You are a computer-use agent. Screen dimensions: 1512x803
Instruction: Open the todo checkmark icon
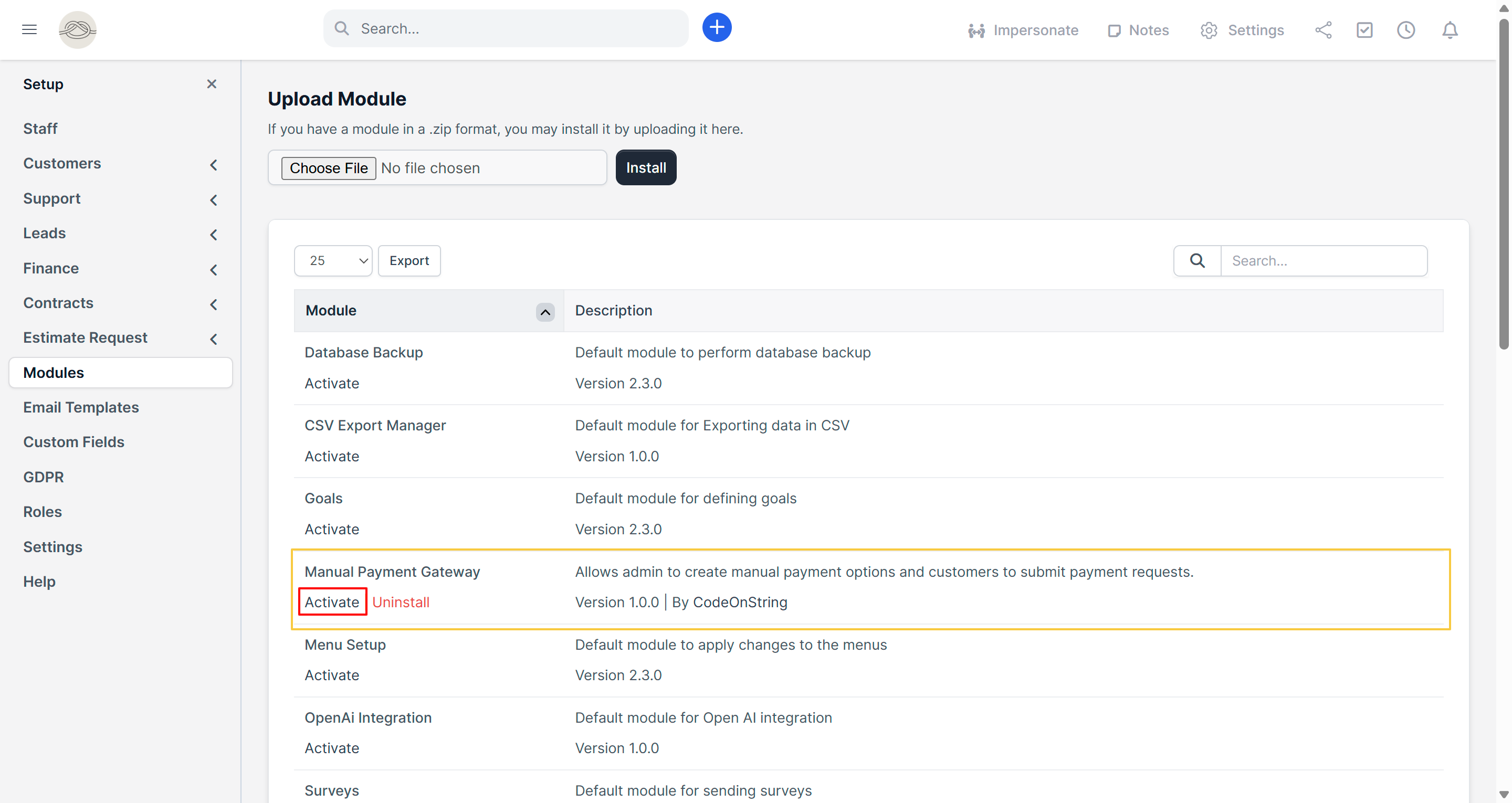coord(1364,30)
